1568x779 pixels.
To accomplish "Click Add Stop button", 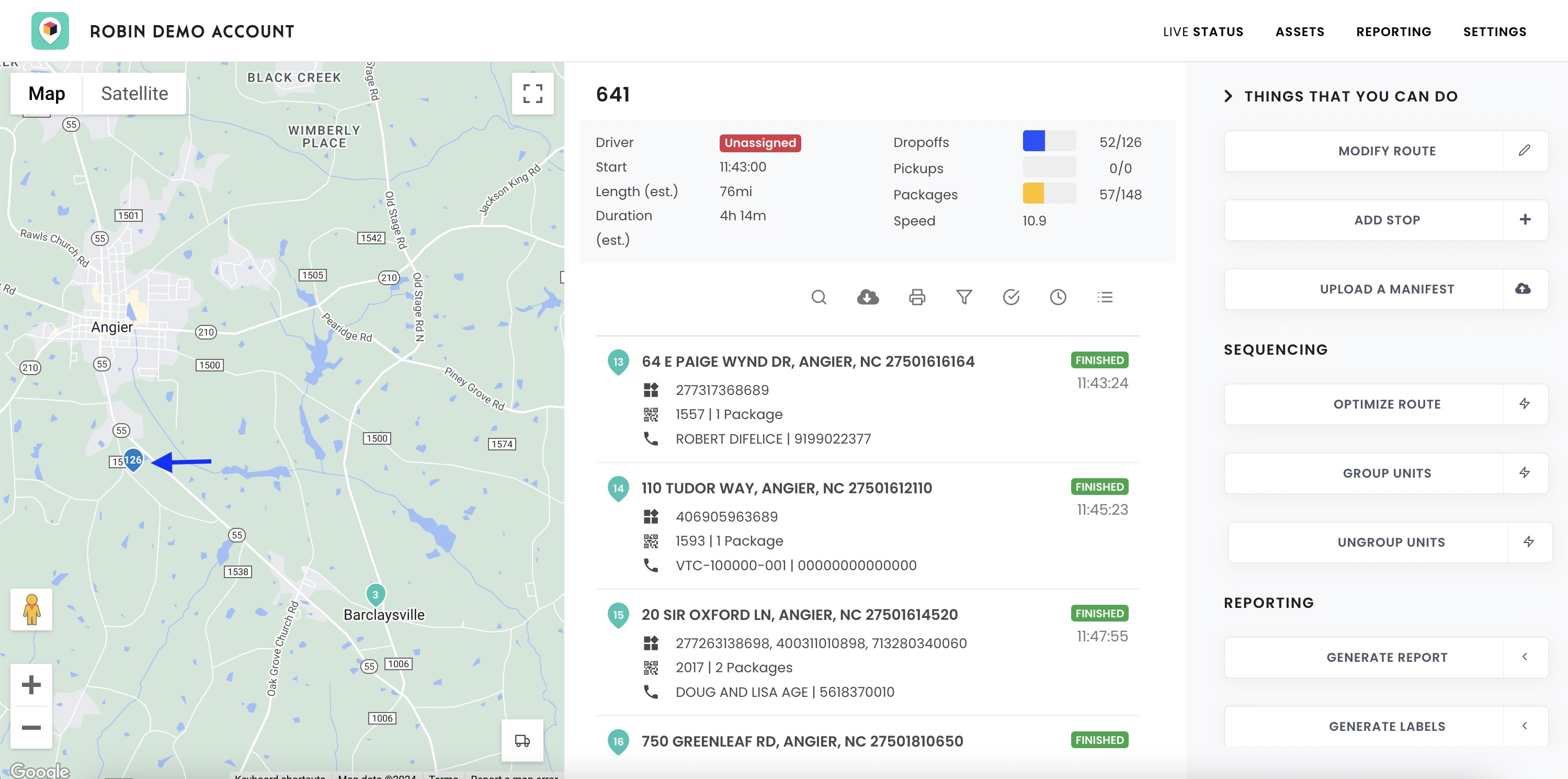I will click(x=1386, y=220).
